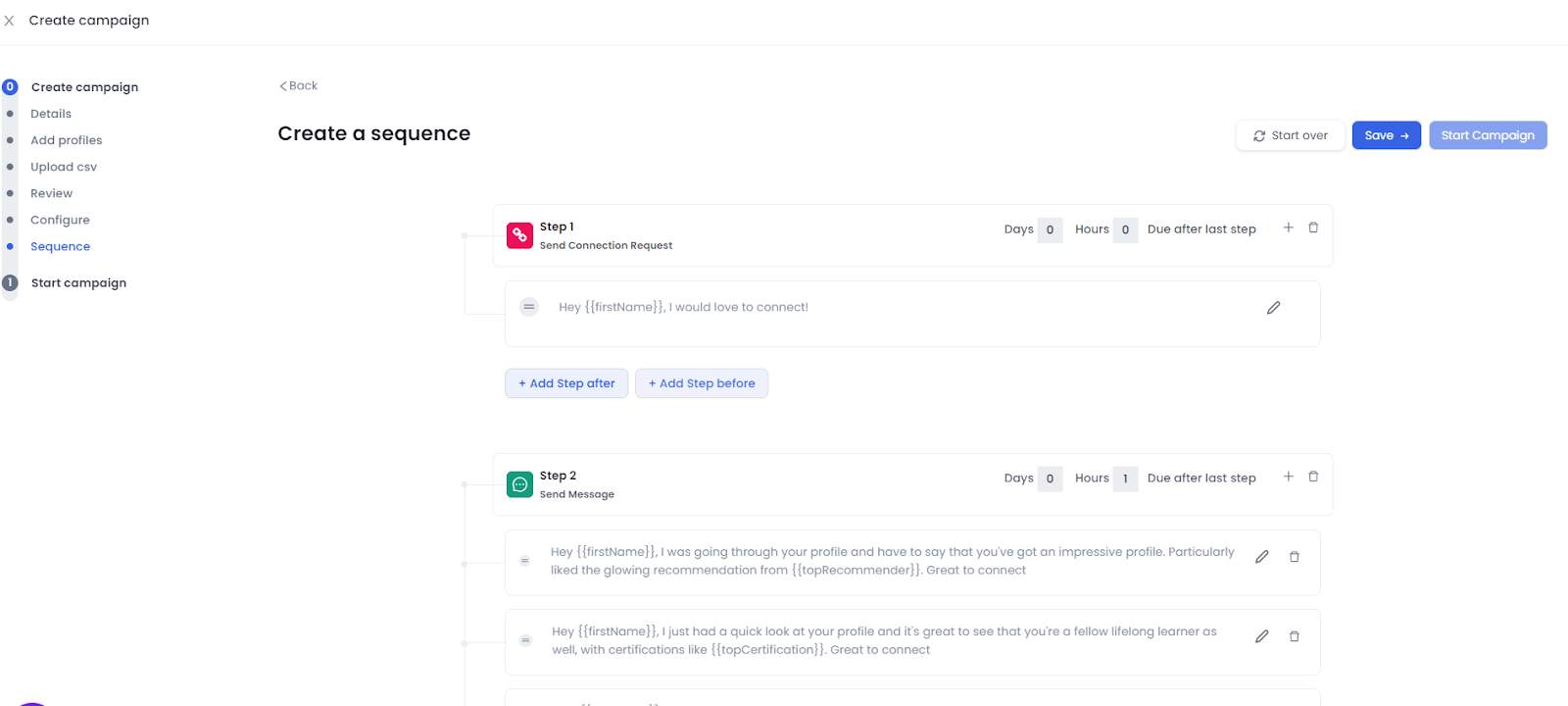
Task: Click the topCertification message text
Action: tap(884, 640)
